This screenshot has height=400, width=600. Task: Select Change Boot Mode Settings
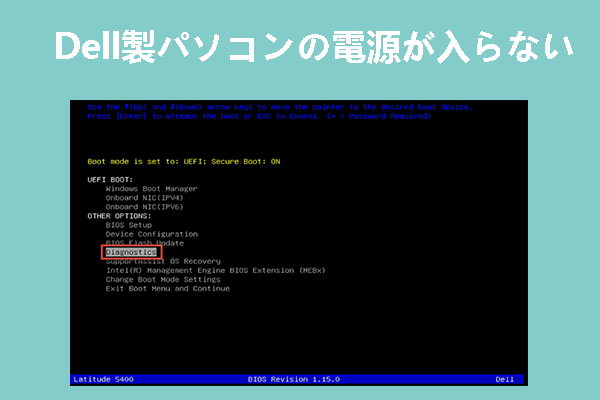(163, 280)
